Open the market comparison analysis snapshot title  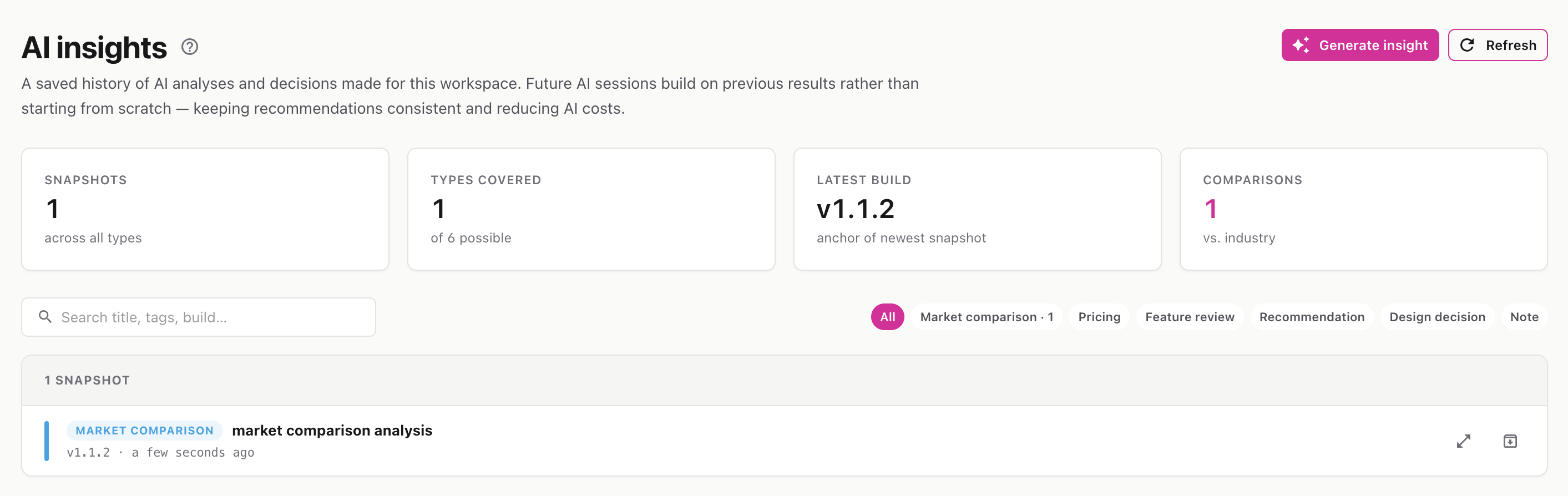(332, 431)
